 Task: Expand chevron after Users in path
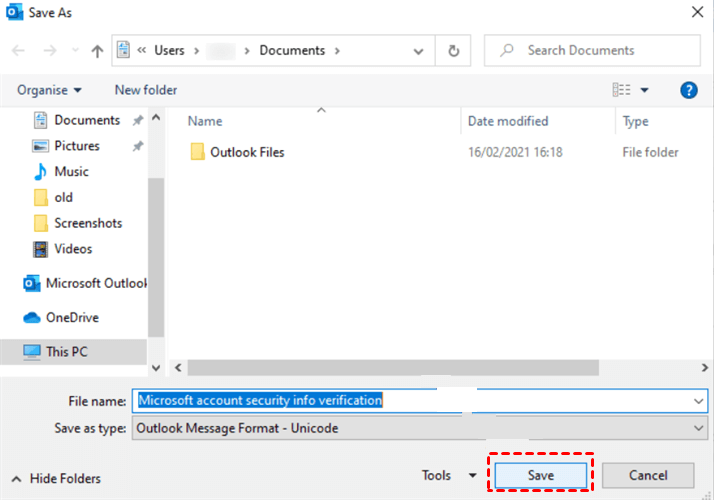tap(197, 51)
